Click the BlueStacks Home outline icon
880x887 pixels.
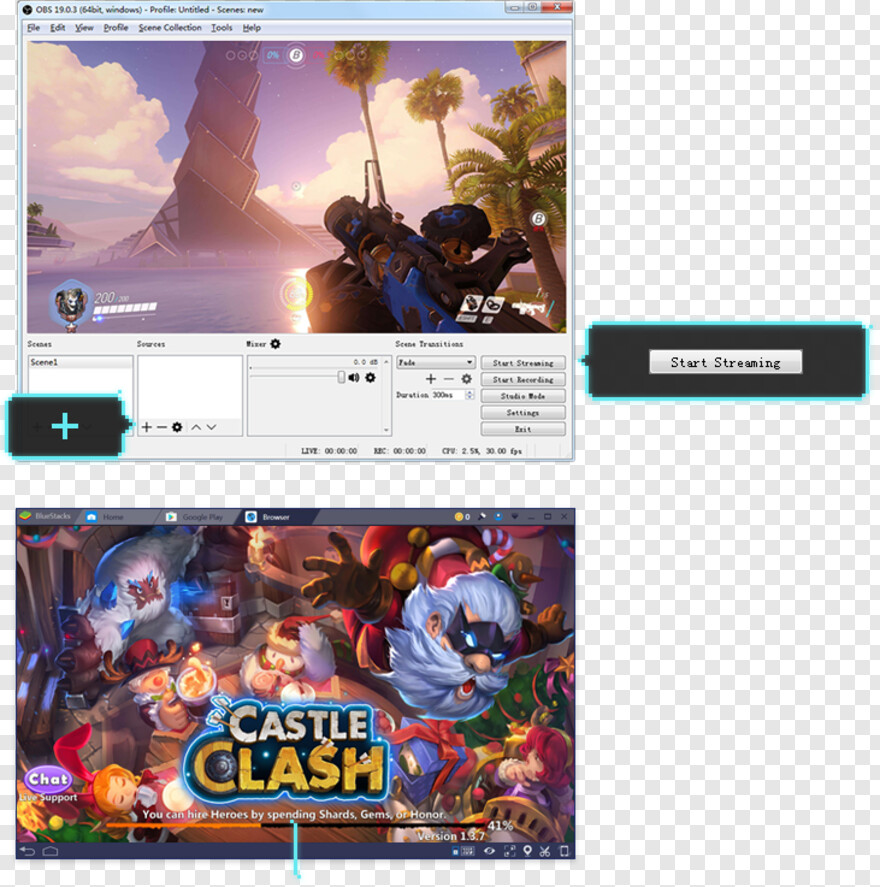[50, 851]
